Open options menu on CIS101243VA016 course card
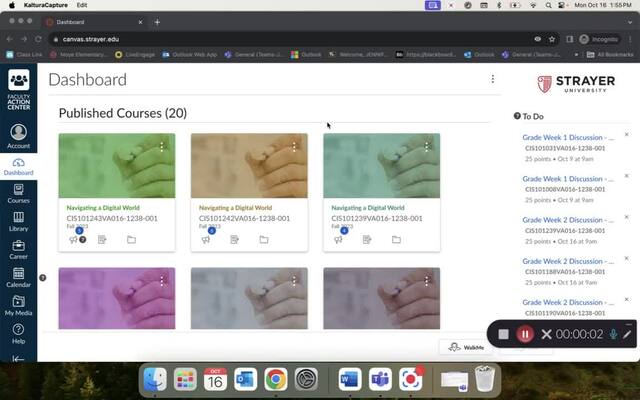Viewport: 640px width, 400px height. point(162,147)
